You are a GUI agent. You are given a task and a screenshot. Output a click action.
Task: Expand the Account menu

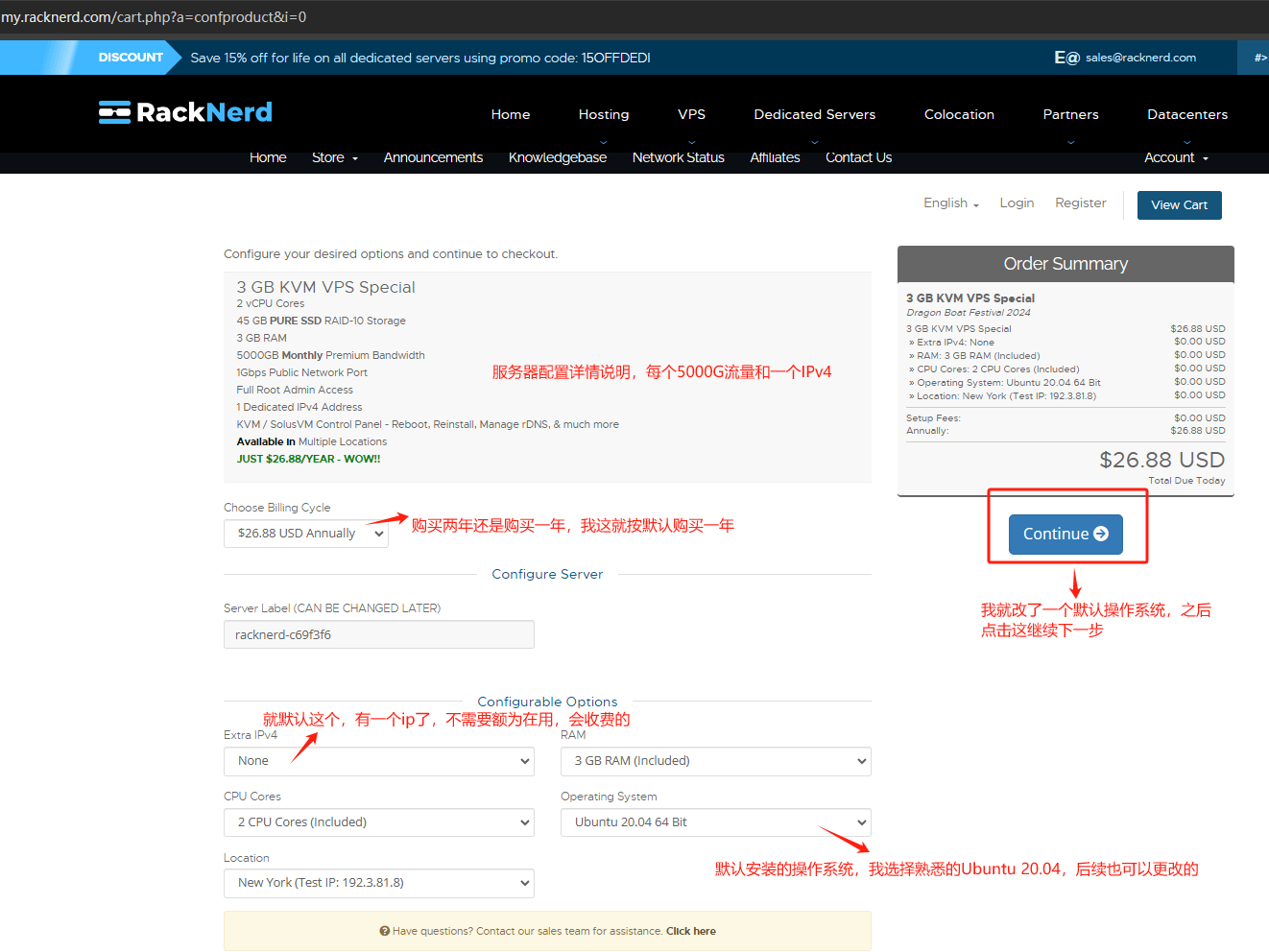click(x=1176, y=157)
